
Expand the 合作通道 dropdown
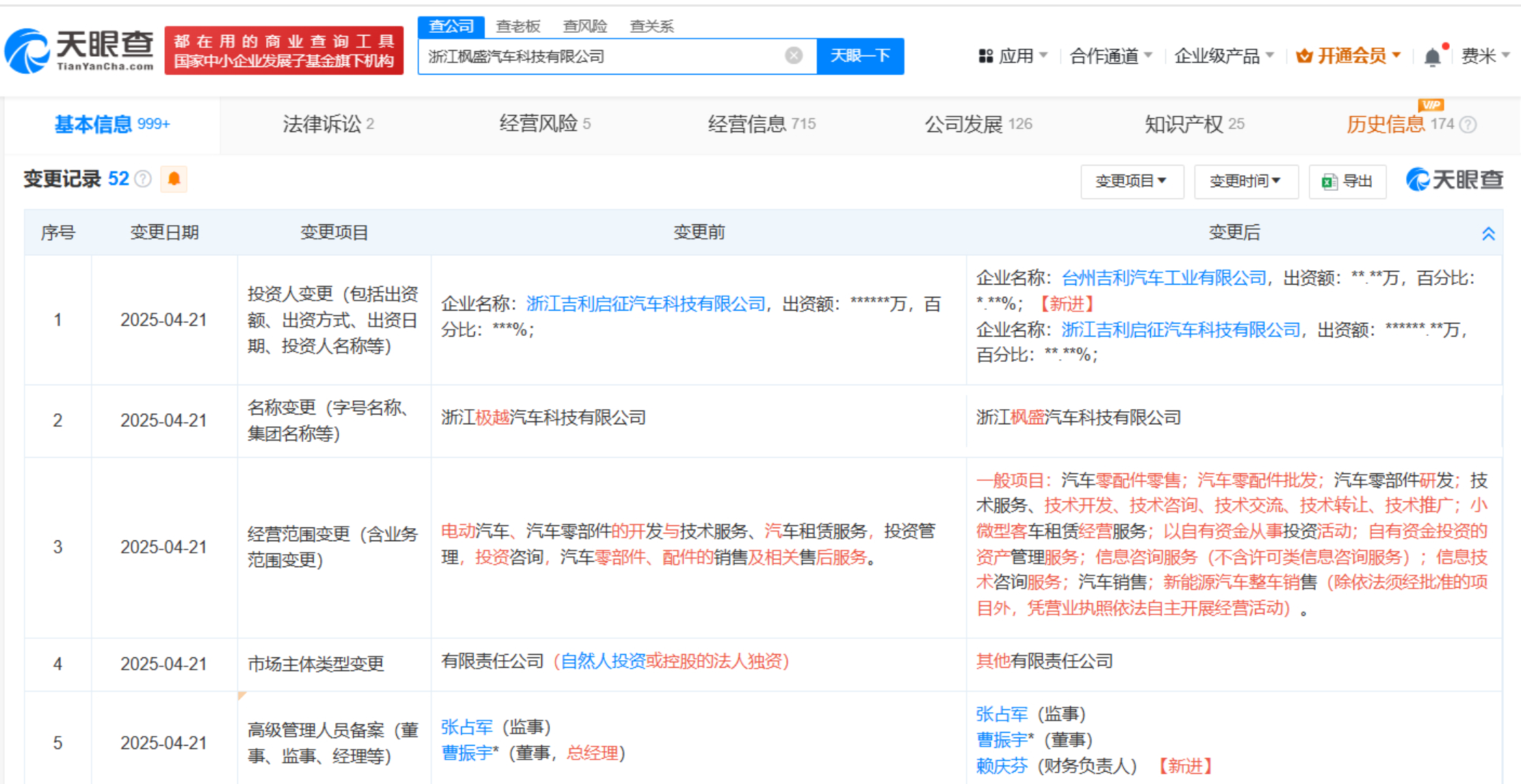(1111, 56)
